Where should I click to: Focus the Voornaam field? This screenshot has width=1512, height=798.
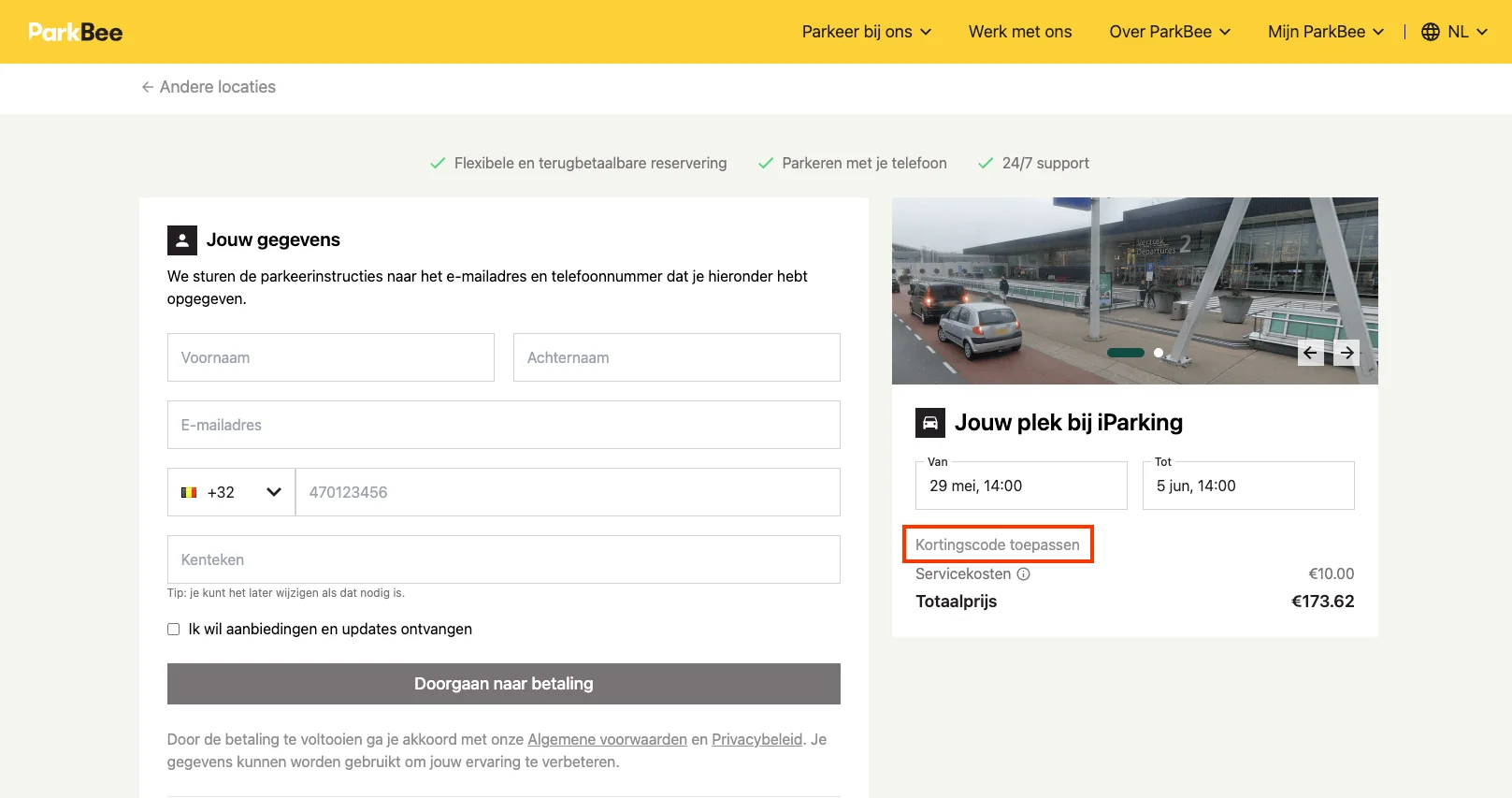click(331, 357)
